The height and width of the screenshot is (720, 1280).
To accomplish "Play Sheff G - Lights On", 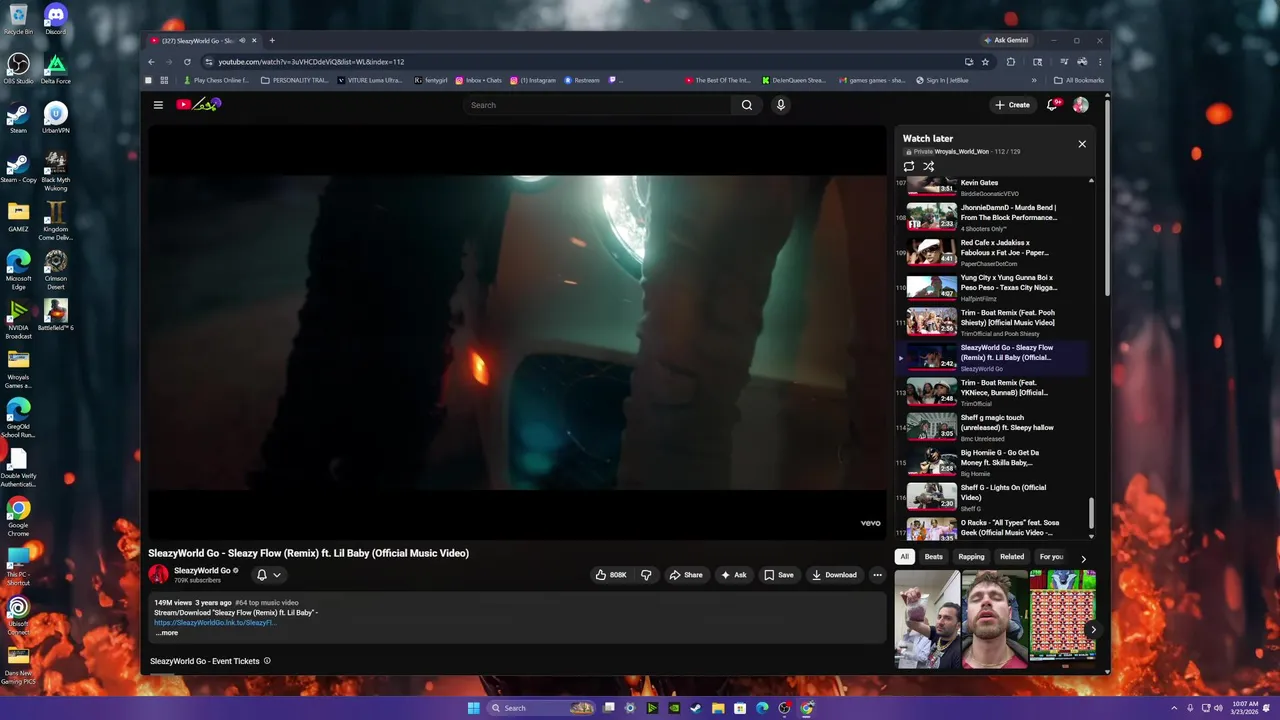I will 990,497.
